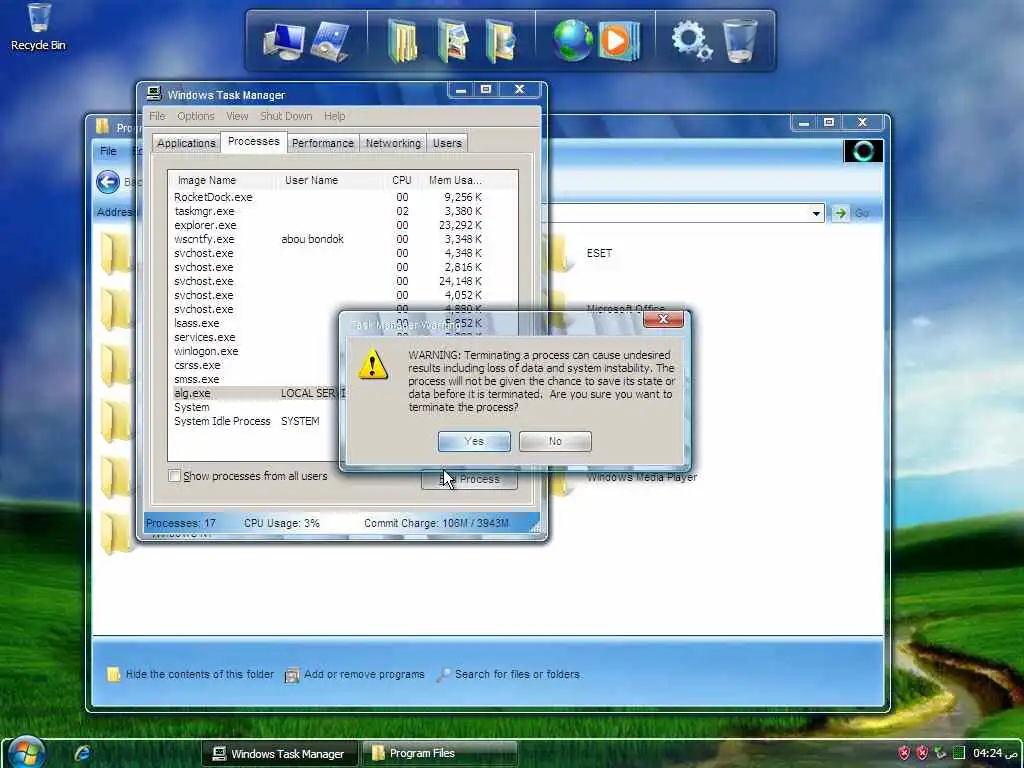
Task: Click the End Process button
Action: point(470,479)
